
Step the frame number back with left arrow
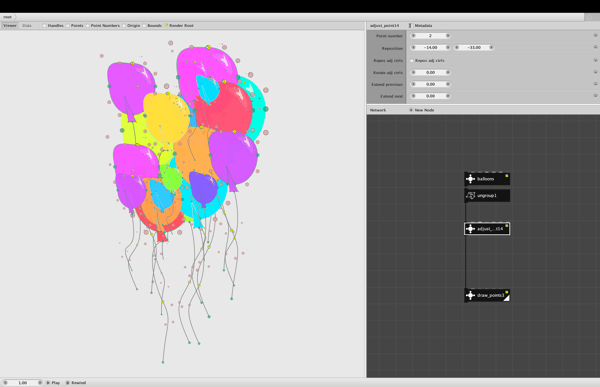5,382
